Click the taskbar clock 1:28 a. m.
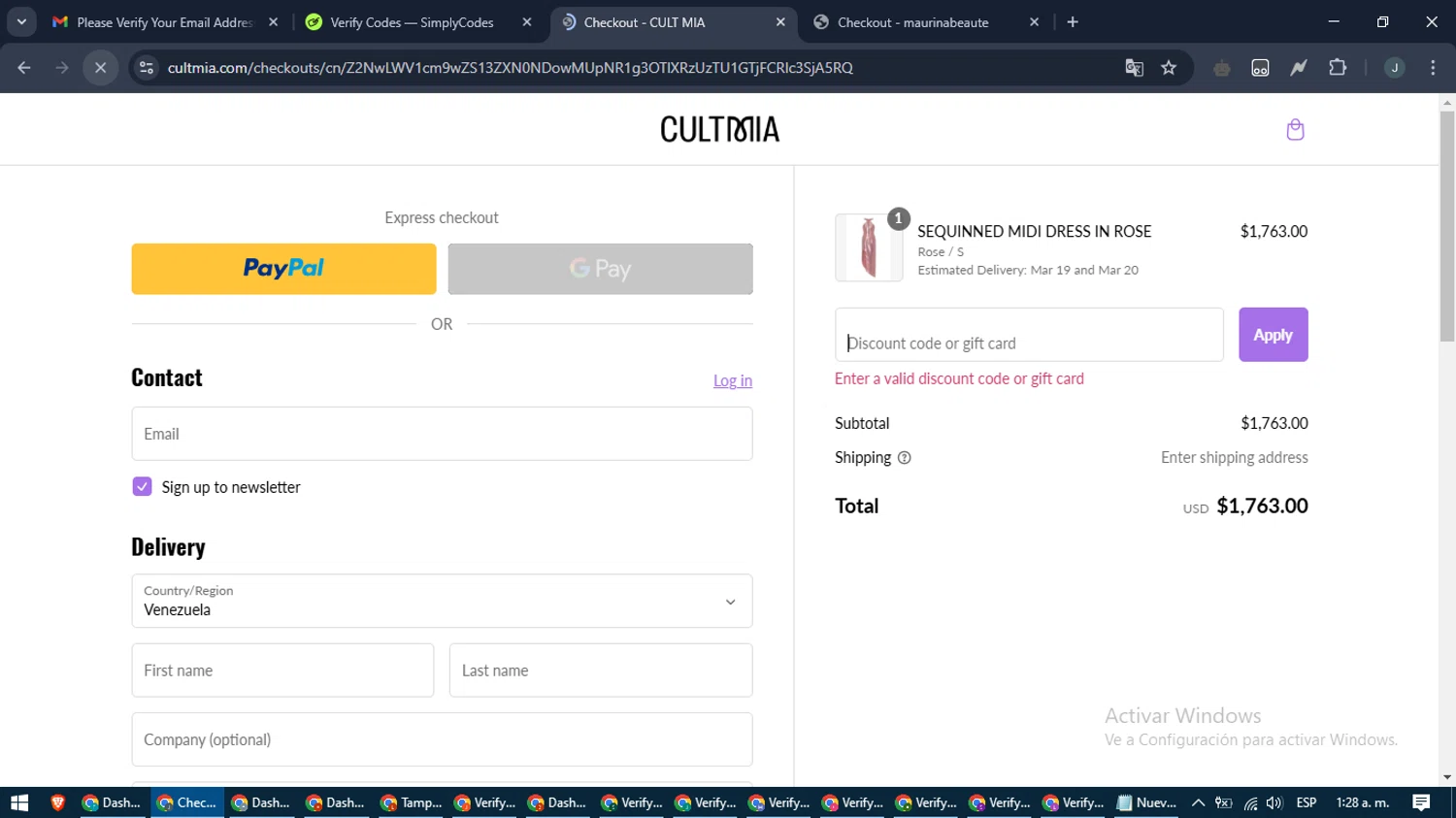1456x818 pixels. pyautogui.click(x=1362, y=802)
